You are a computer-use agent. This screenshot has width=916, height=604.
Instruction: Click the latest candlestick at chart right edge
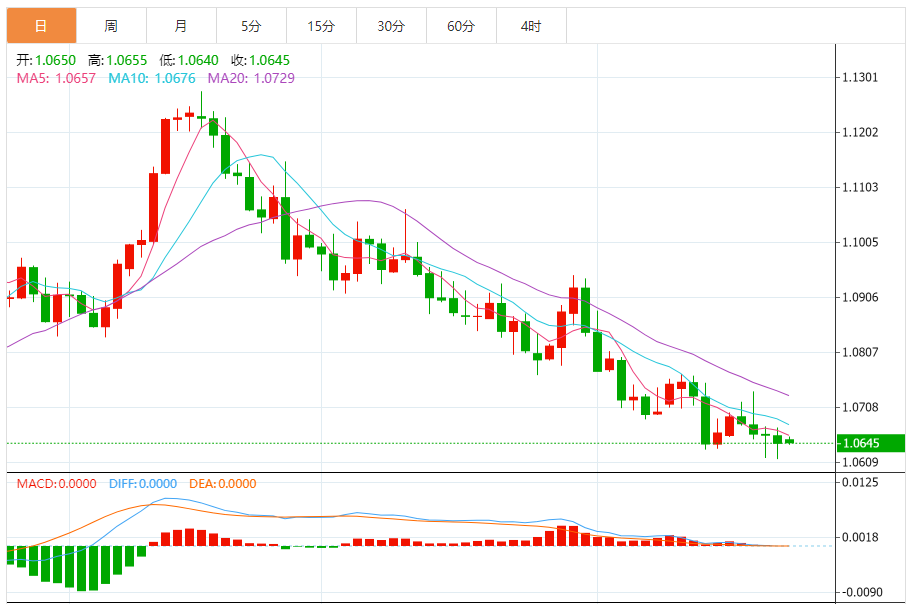789,442
